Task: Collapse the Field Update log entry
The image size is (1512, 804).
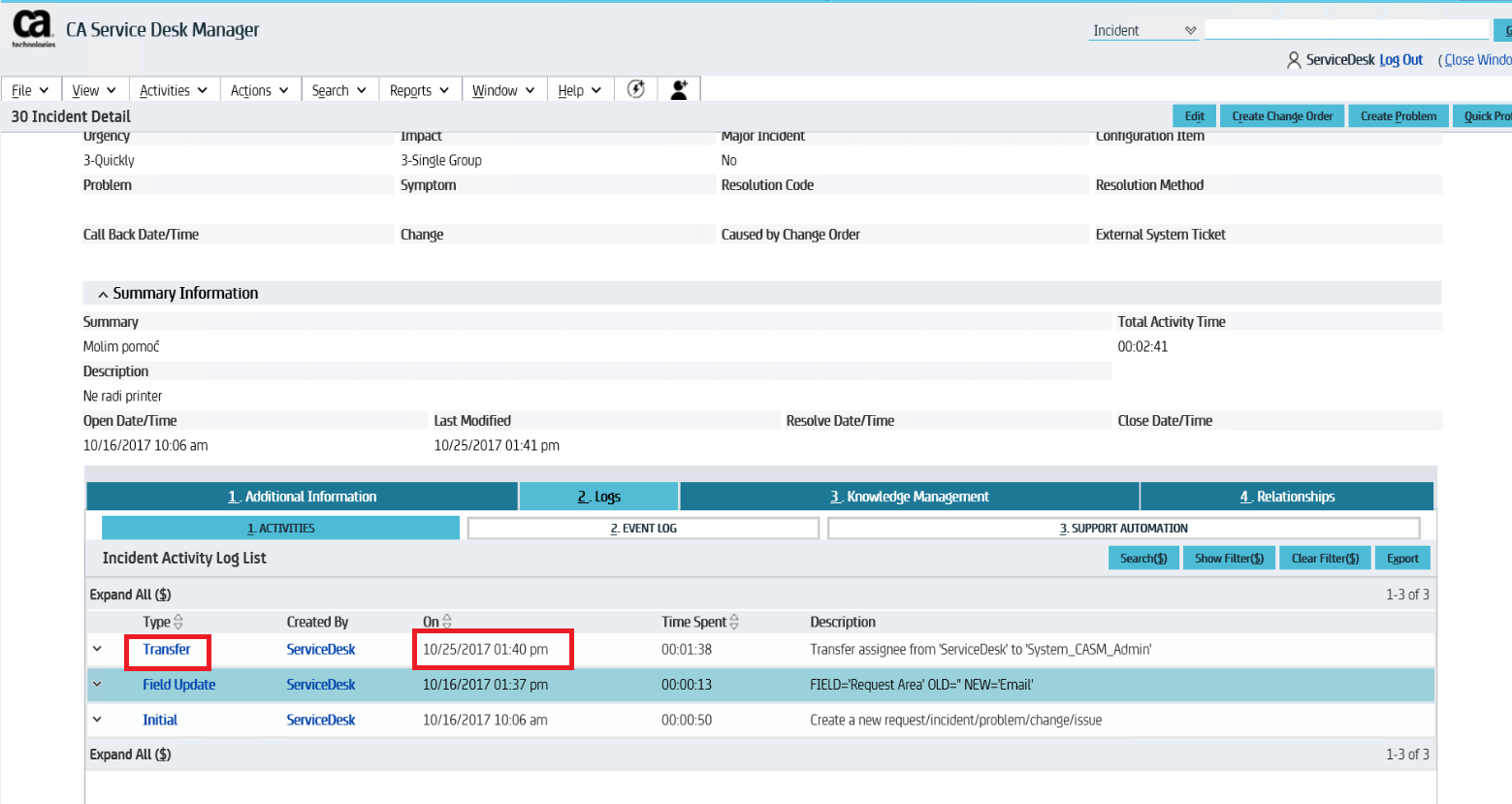Action: (x=96, y=684)
